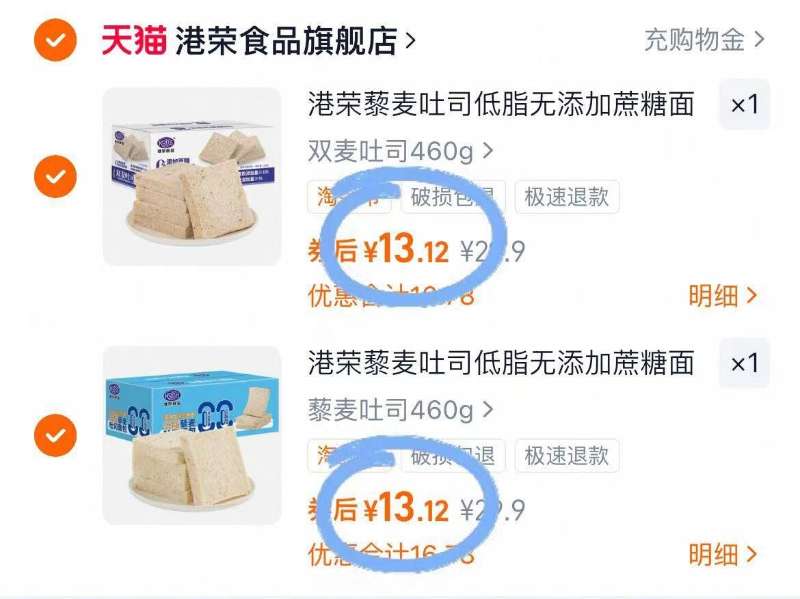This screenshot has width=800, height=599.
Task: Click first item's 极速退款 tag
Action: click(x=566, y=197)
